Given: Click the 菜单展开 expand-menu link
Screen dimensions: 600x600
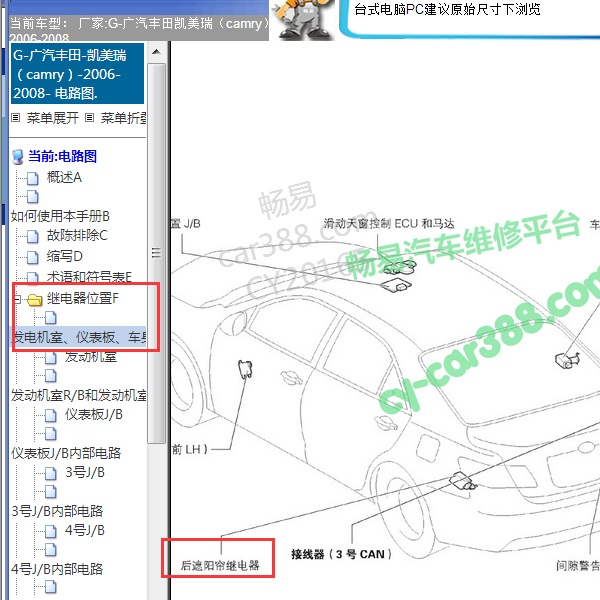Looking at the screenshot, I should pyautogui.click(x=52, y=118).
